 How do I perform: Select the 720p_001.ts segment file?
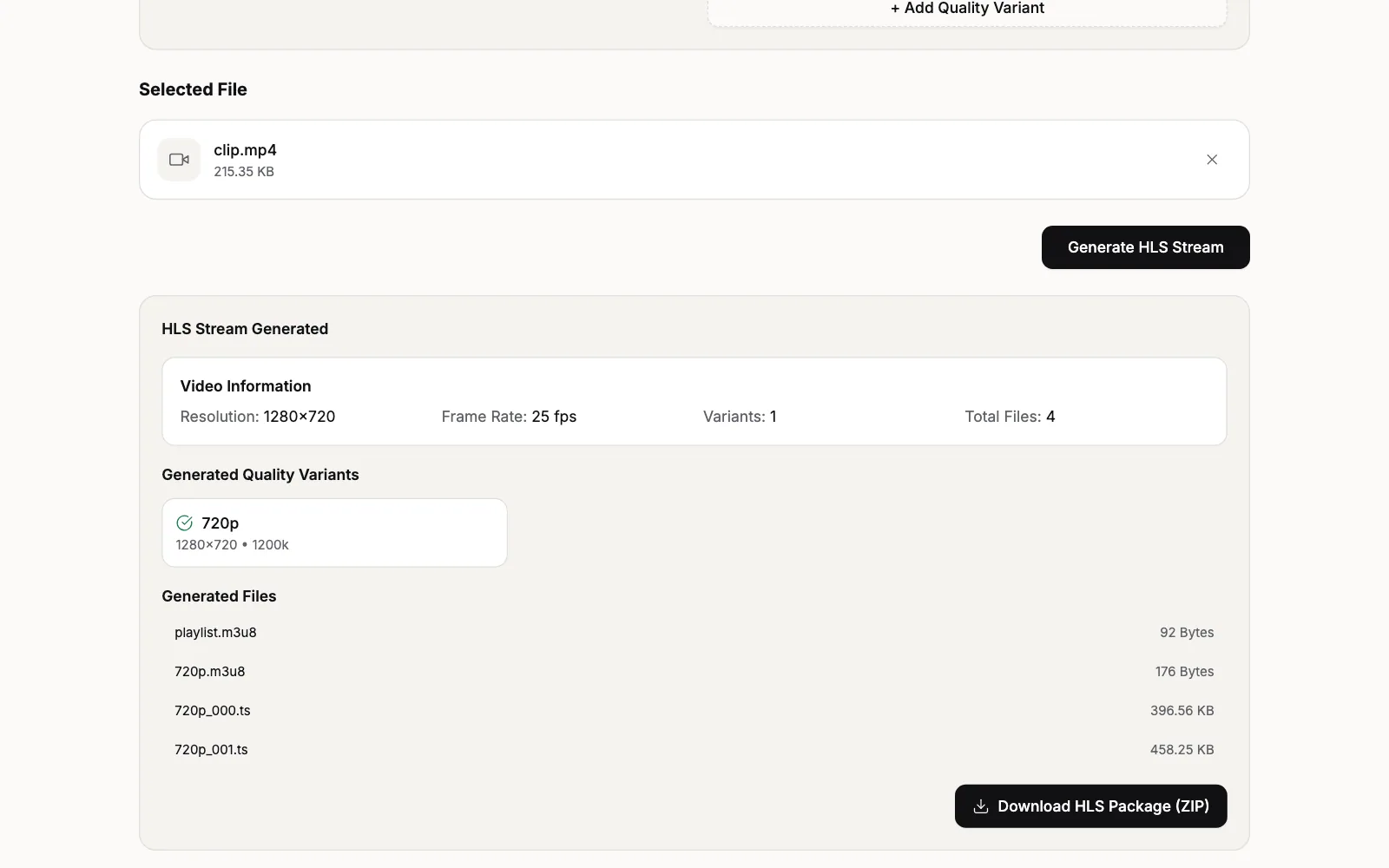(x=211, y=750)
